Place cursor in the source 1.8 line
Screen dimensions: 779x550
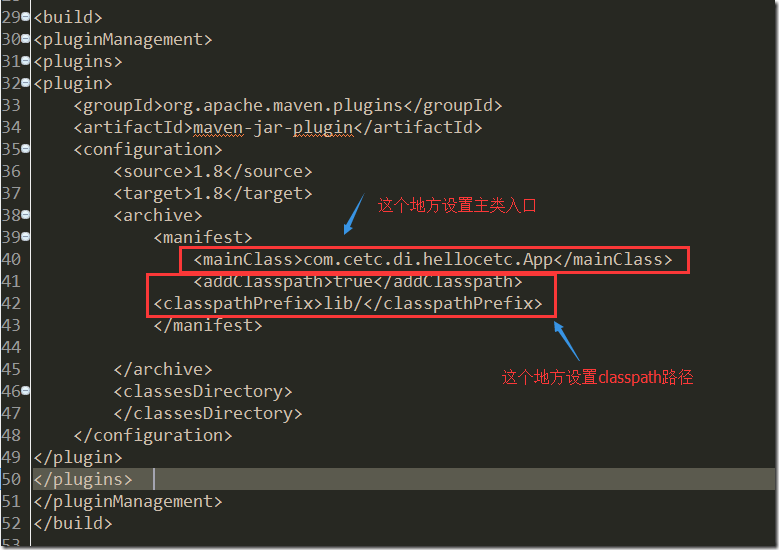(212, 171)
